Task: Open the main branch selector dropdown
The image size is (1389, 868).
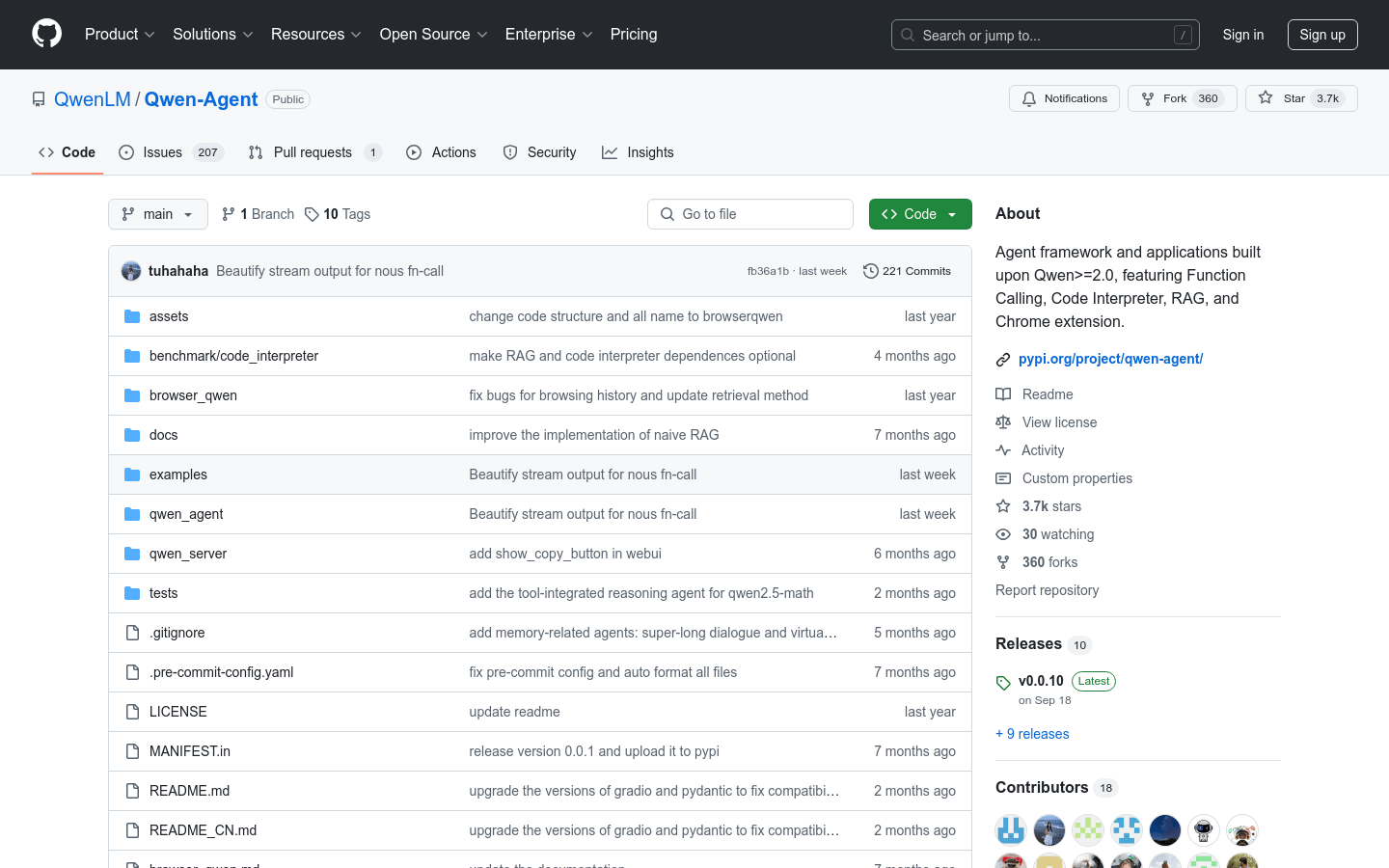Action: point(158,214)
